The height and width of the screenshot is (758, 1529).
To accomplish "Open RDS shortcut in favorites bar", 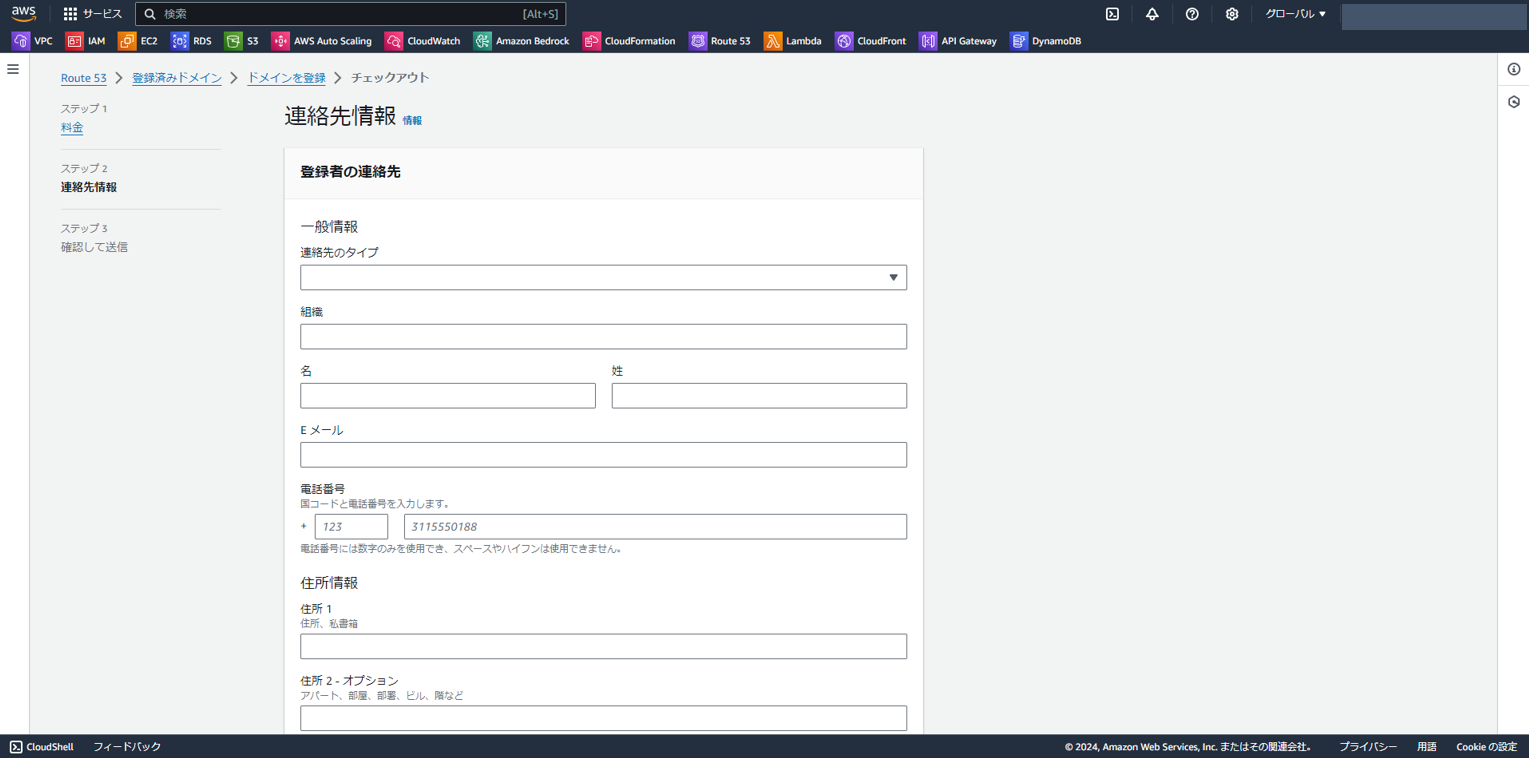I will [191, 41].
